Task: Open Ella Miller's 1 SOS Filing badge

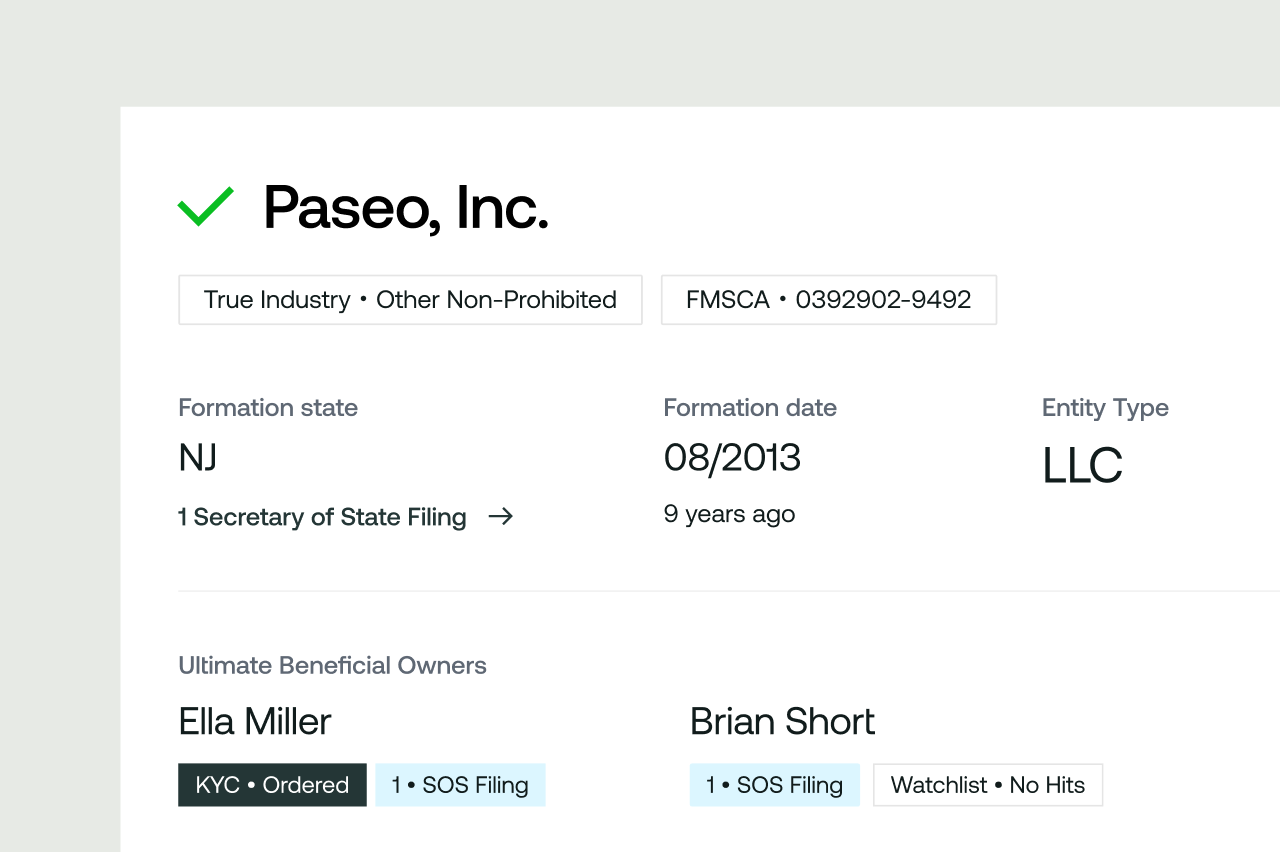Action: pos(460,785)
